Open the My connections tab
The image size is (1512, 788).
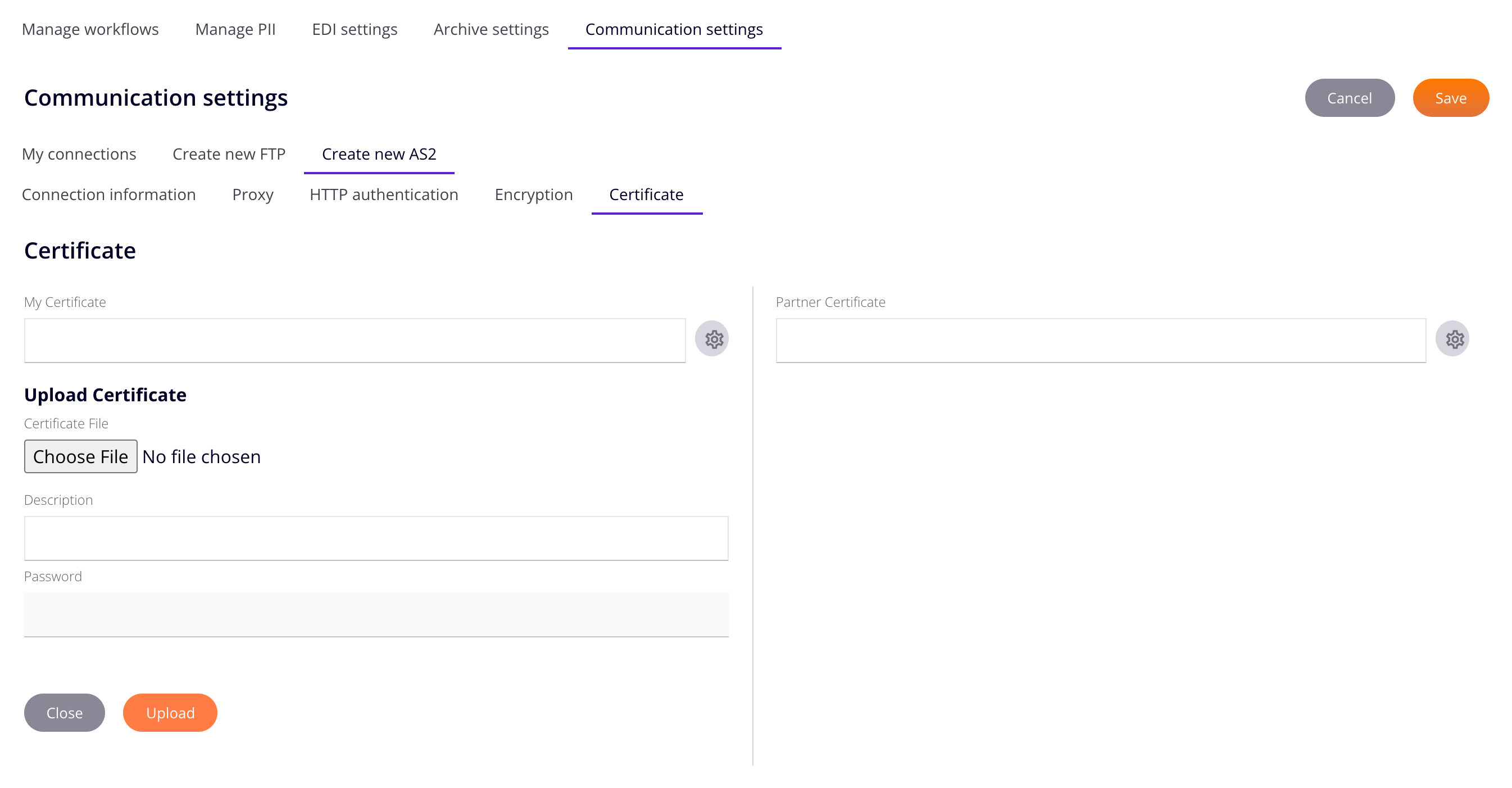click(x=79, y=154)
